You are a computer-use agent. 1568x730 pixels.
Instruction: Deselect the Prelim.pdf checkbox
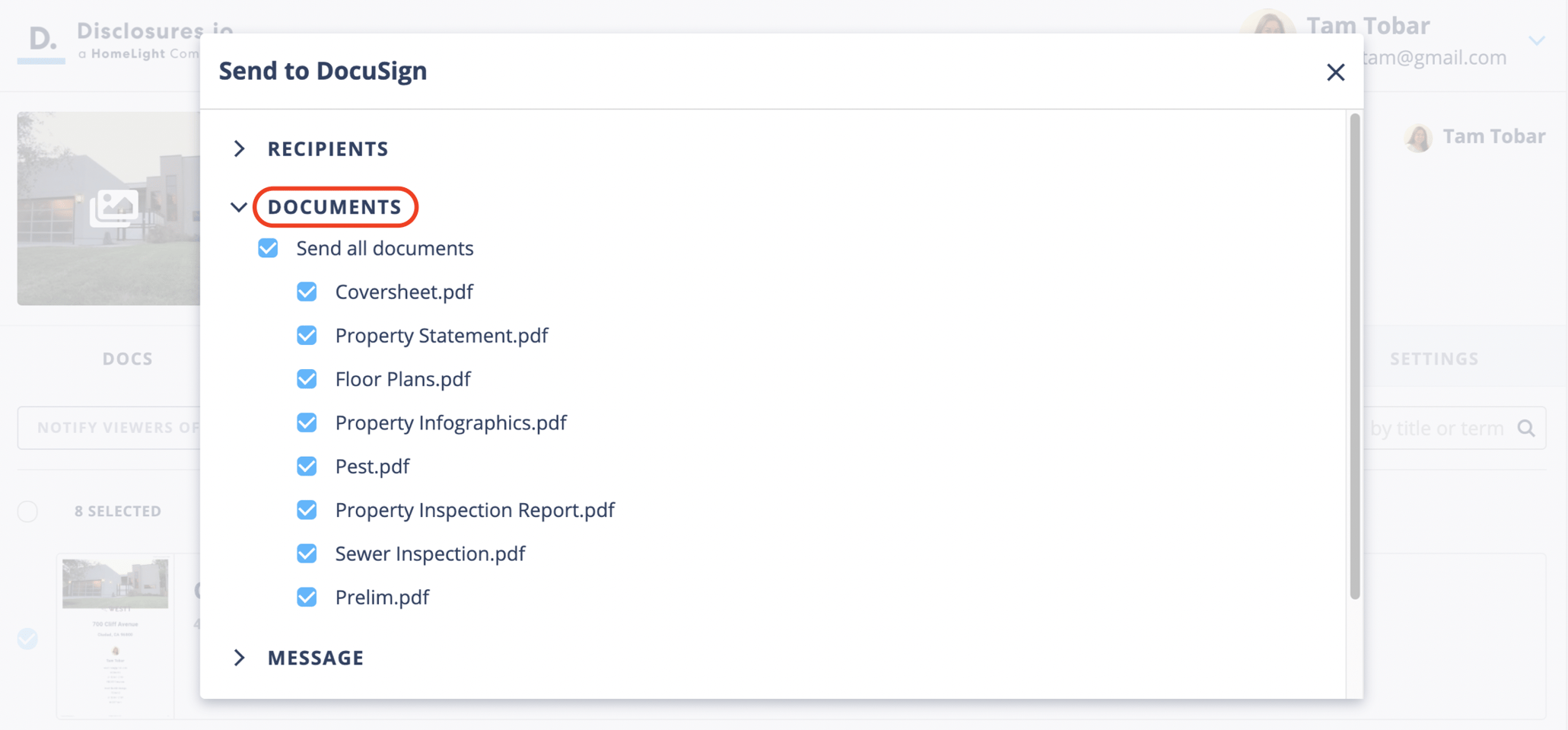pos(307,597)
